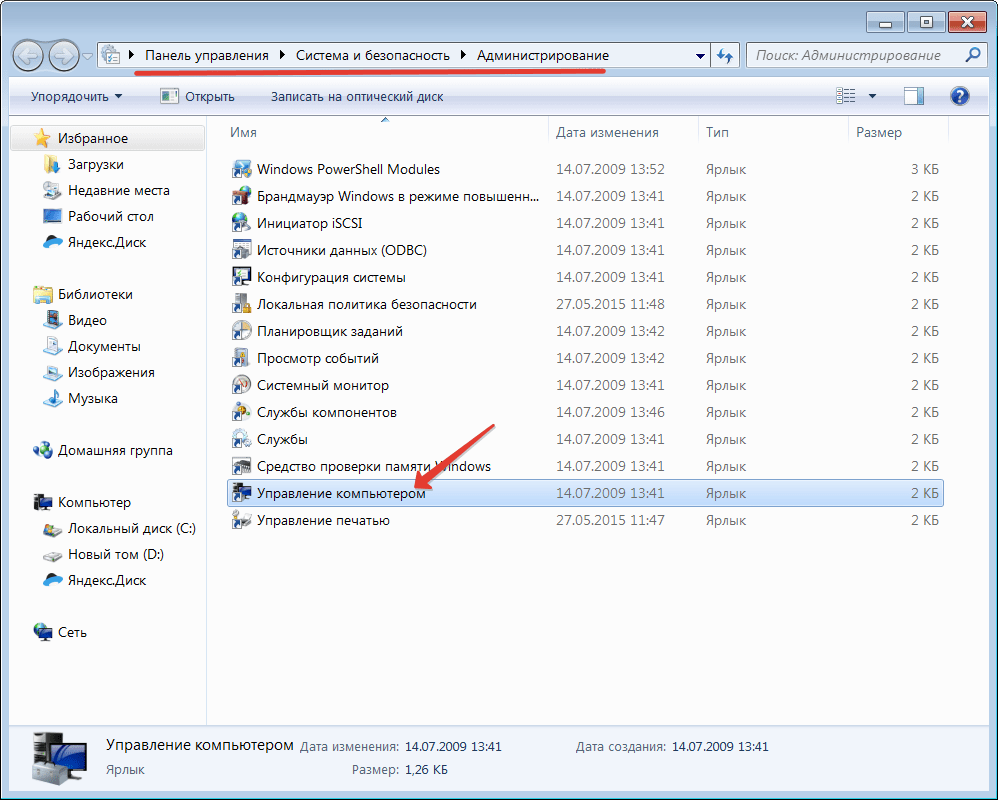Screen dimensions: 998x800
Task: Sort by Дата изменения column header
Action: (607, 132)
